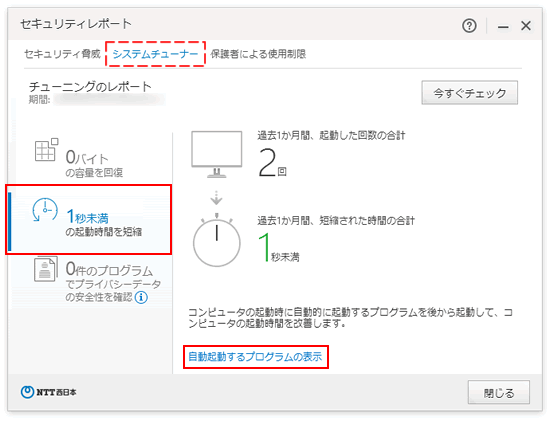Open the help question mark icon
The width and height of the screenshot is (550, 425).
point(469,26)
